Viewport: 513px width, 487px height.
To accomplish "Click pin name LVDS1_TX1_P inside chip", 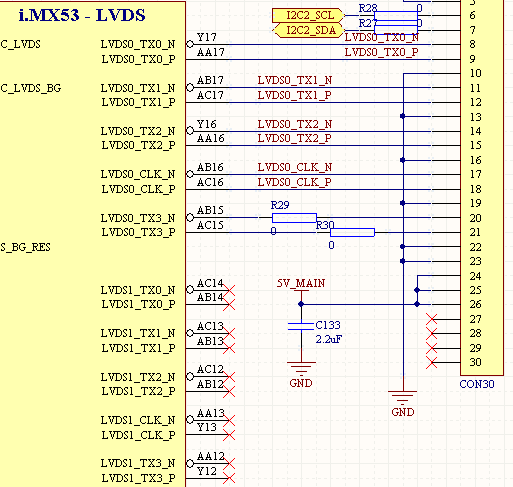I will click(138, 348).
